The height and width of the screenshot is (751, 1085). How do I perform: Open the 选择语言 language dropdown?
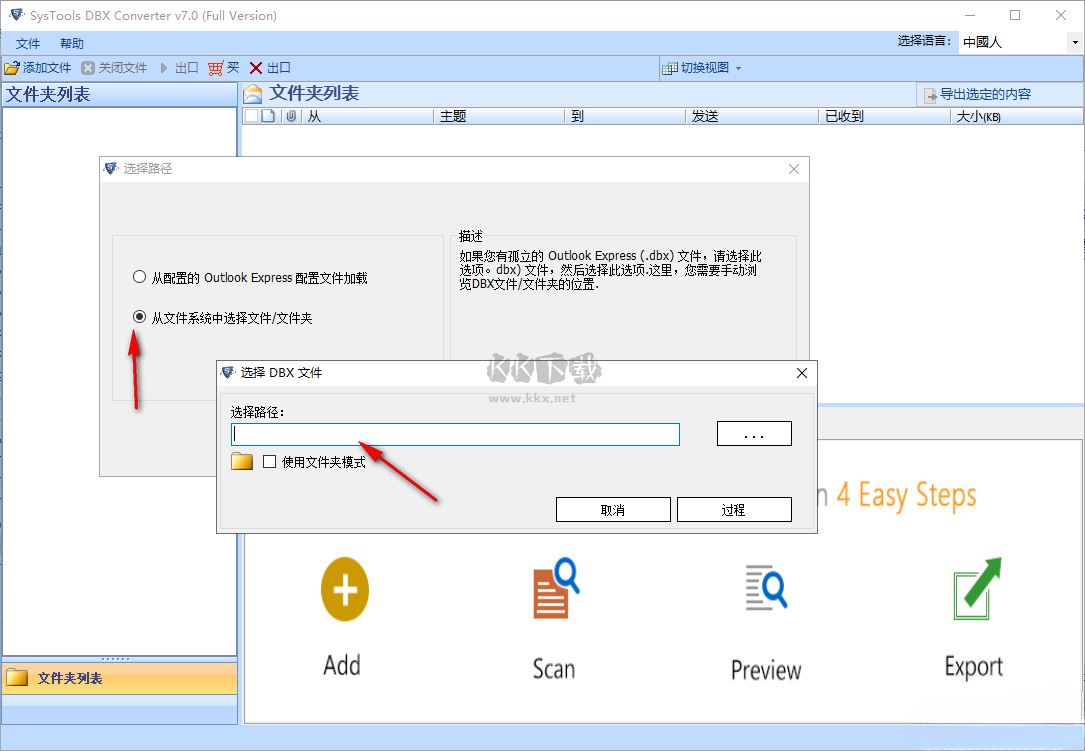(1073, 42)
